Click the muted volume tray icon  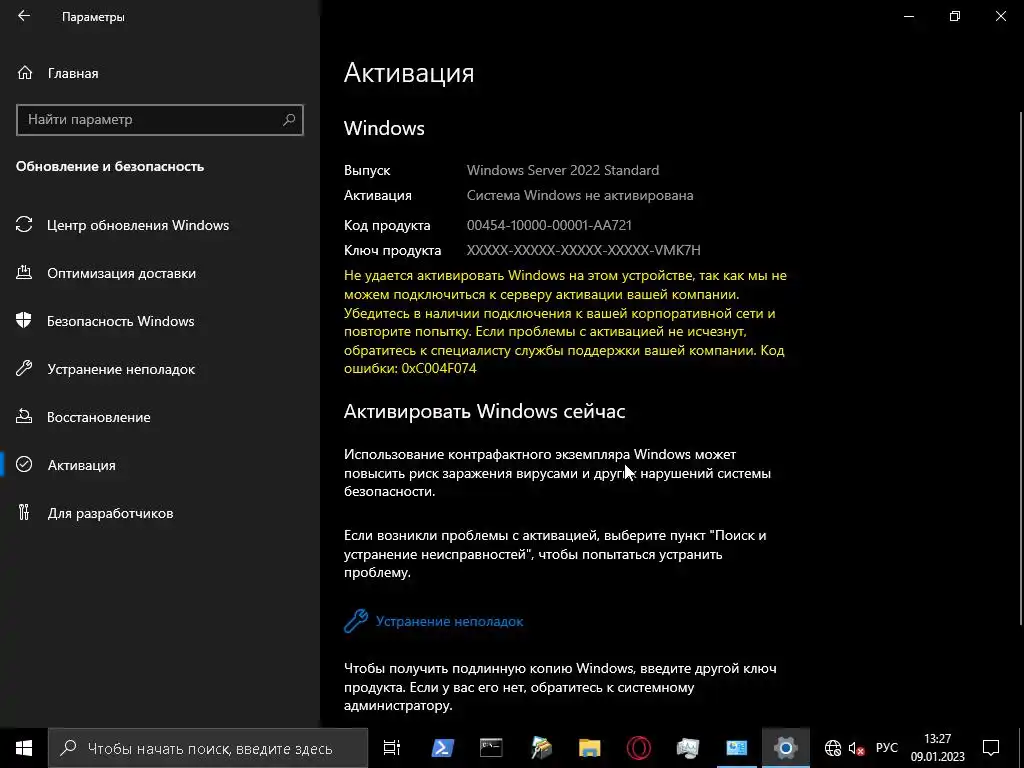856,748
